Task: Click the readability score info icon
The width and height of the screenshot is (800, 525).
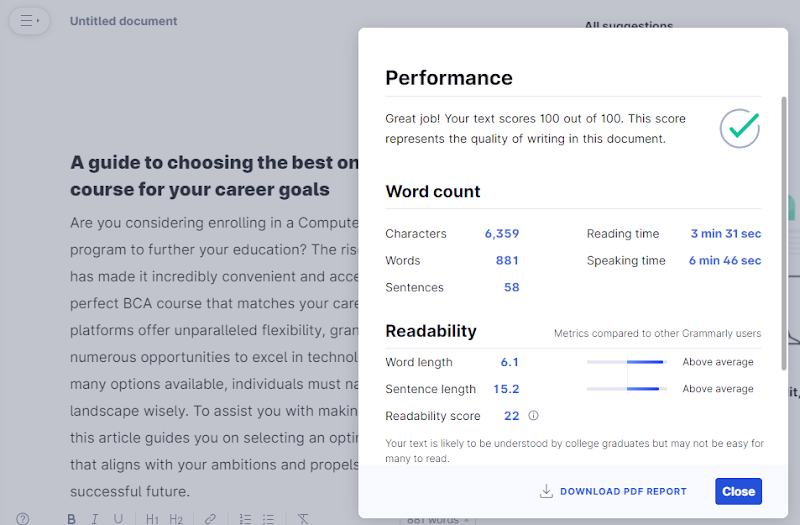Action: pyautogui.click(x=533, y=416)
